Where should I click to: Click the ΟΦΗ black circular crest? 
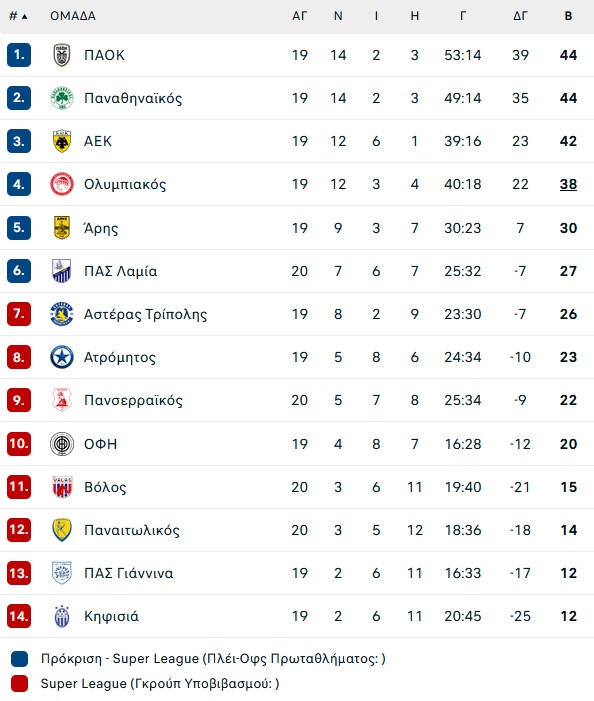coord(62,444)
